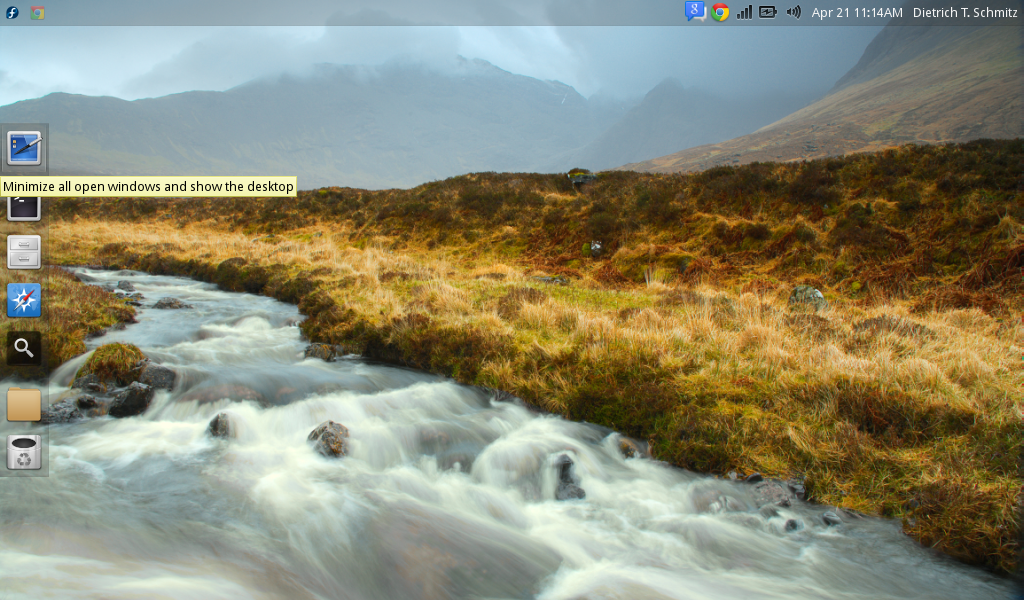Open the Apr 21 11:14AM clock
Screen dimensions: 1024x600
coord(857,12)
